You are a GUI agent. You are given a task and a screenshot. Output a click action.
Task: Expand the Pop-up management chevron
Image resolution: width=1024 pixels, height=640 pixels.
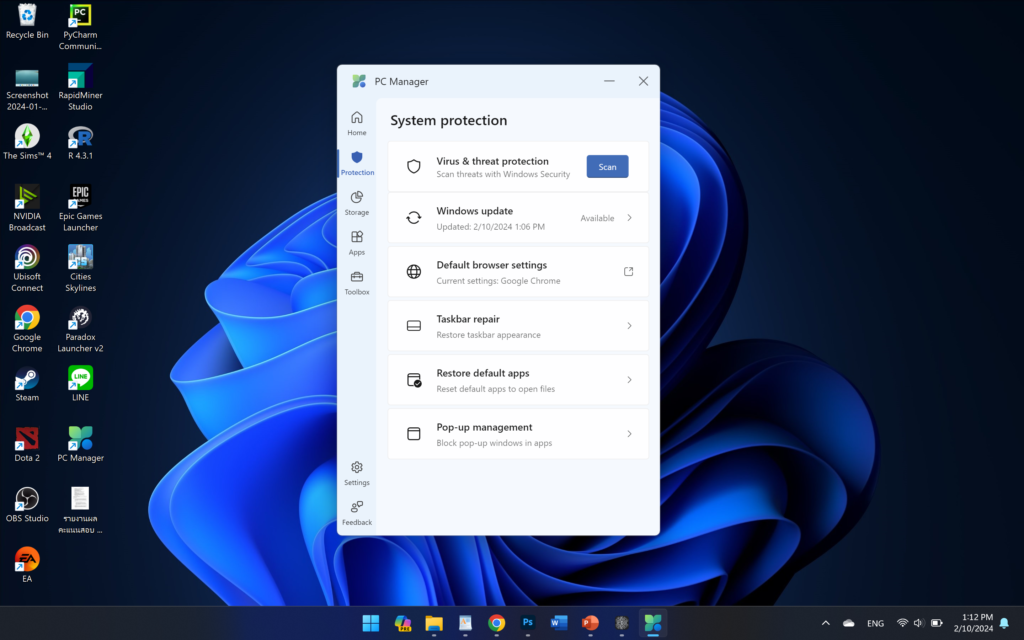[x=630, y=434]
